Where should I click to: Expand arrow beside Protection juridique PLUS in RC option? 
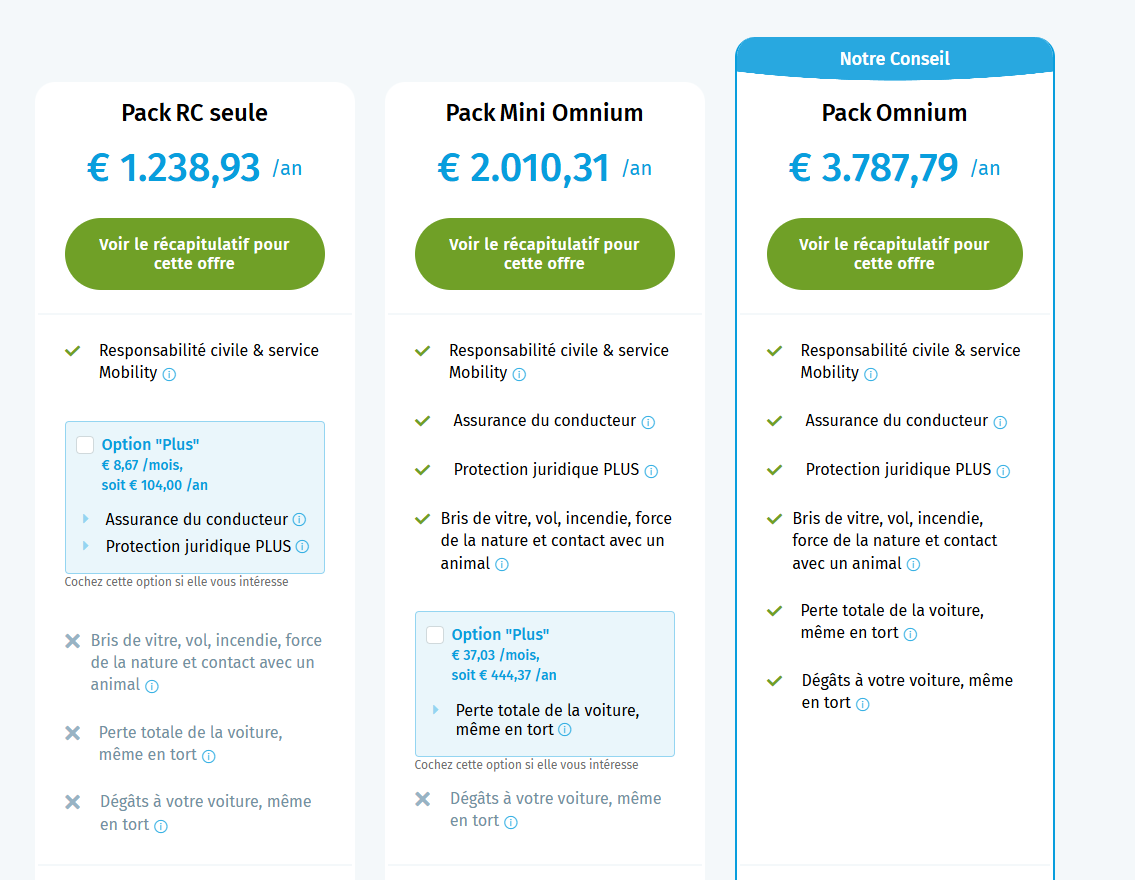[85, 546]
